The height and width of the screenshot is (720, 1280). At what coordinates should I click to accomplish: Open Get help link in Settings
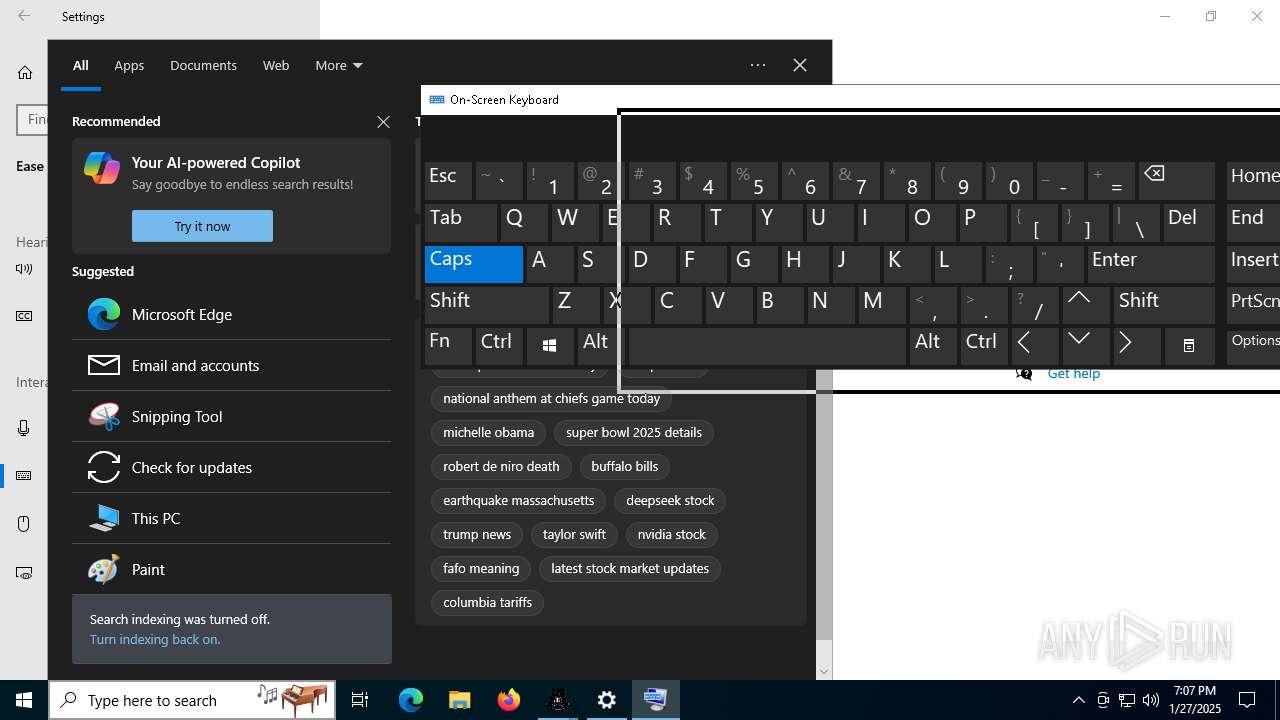coord(1074,374)
